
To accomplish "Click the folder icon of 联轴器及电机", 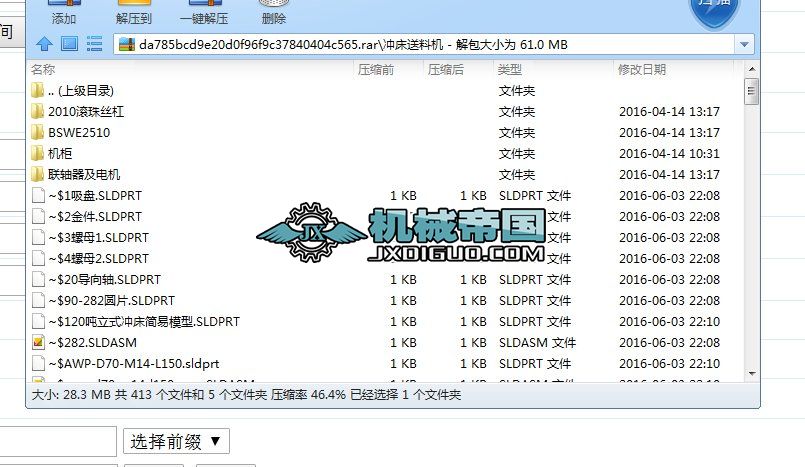I will point(37,174).
